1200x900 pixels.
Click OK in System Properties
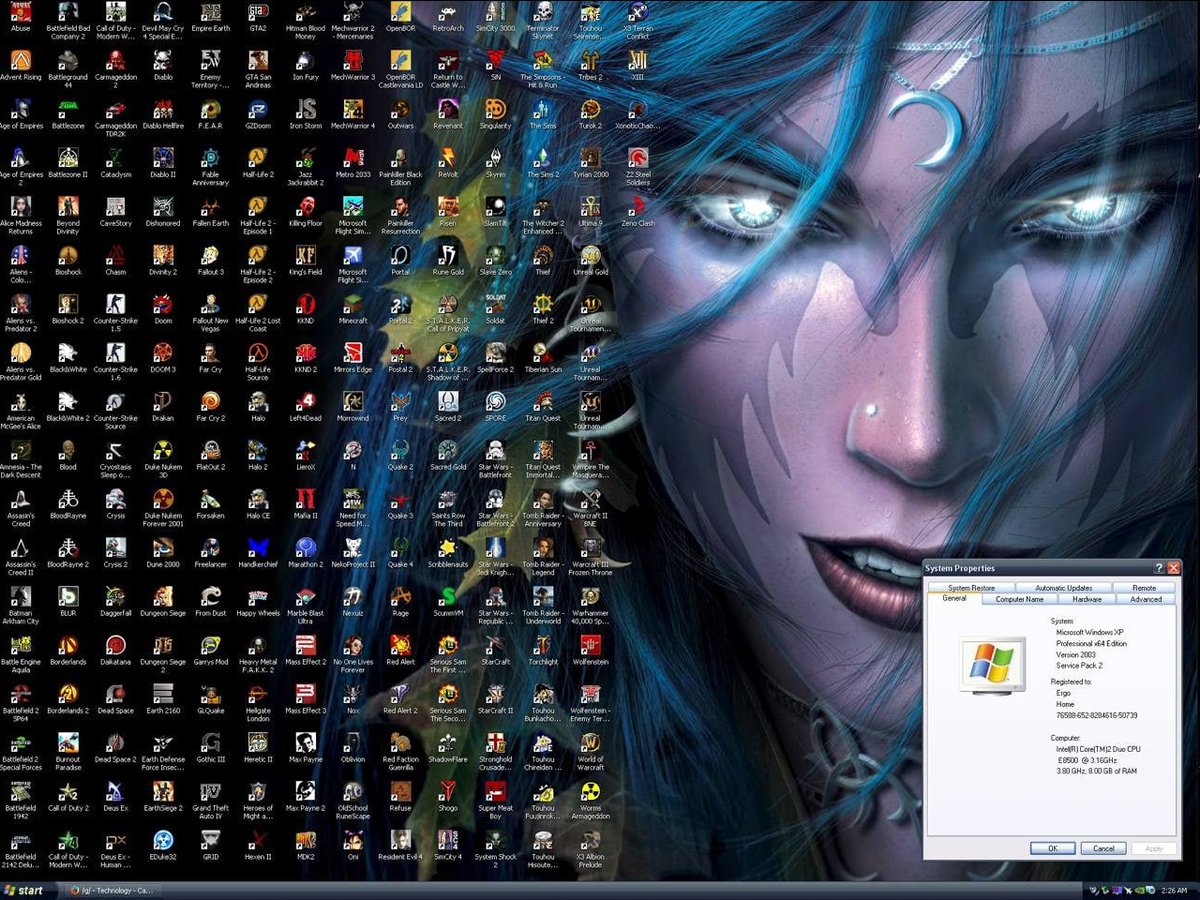(x=1053, y=848)
